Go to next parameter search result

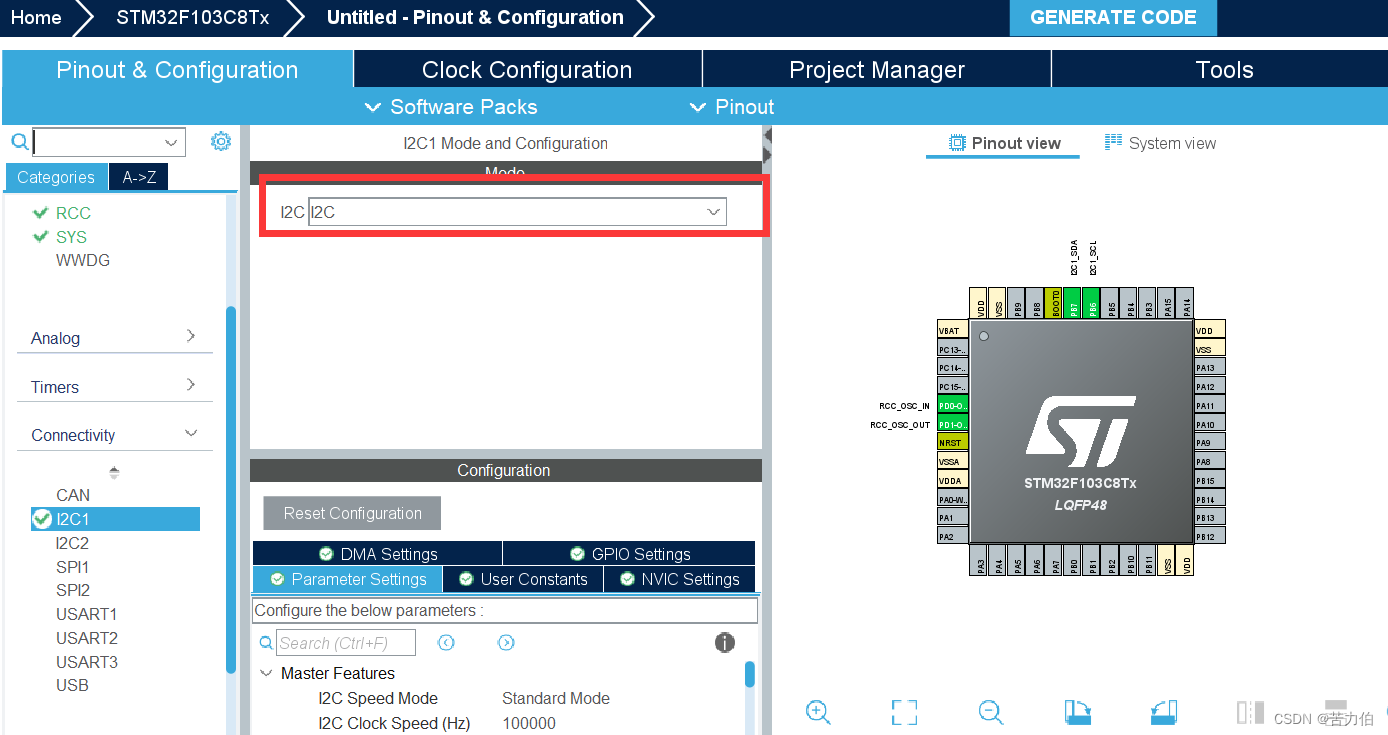click(x=506, y=643)
